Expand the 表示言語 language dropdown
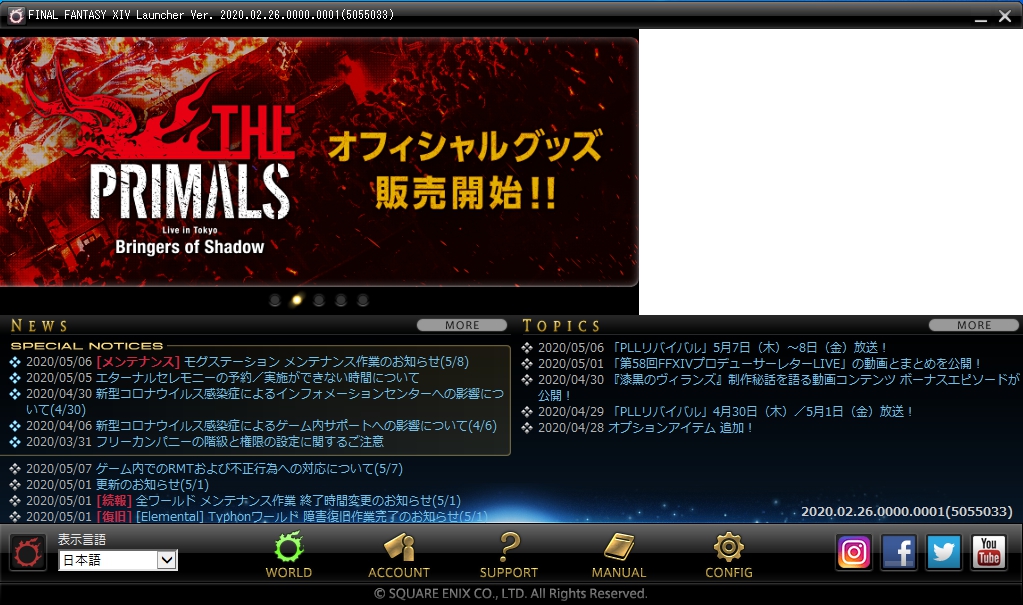The width and height of the screenshot is (1023, 605). pyautogui.click(x=118, y=560)
